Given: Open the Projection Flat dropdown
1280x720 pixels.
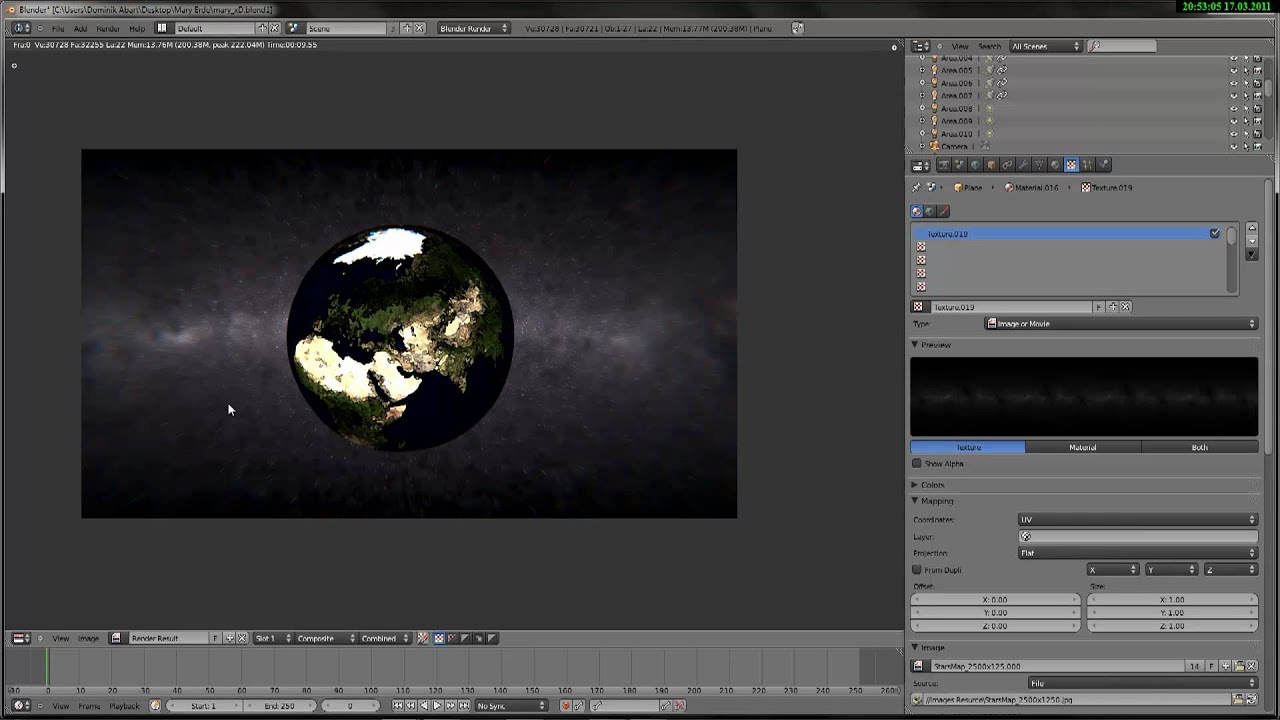Looking at the screenshot, I should point(1138,553).
